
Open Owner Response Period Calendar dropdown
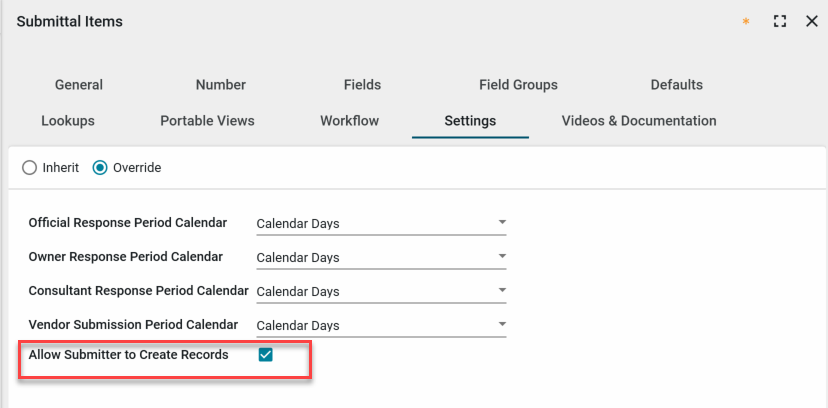(381, 257)
